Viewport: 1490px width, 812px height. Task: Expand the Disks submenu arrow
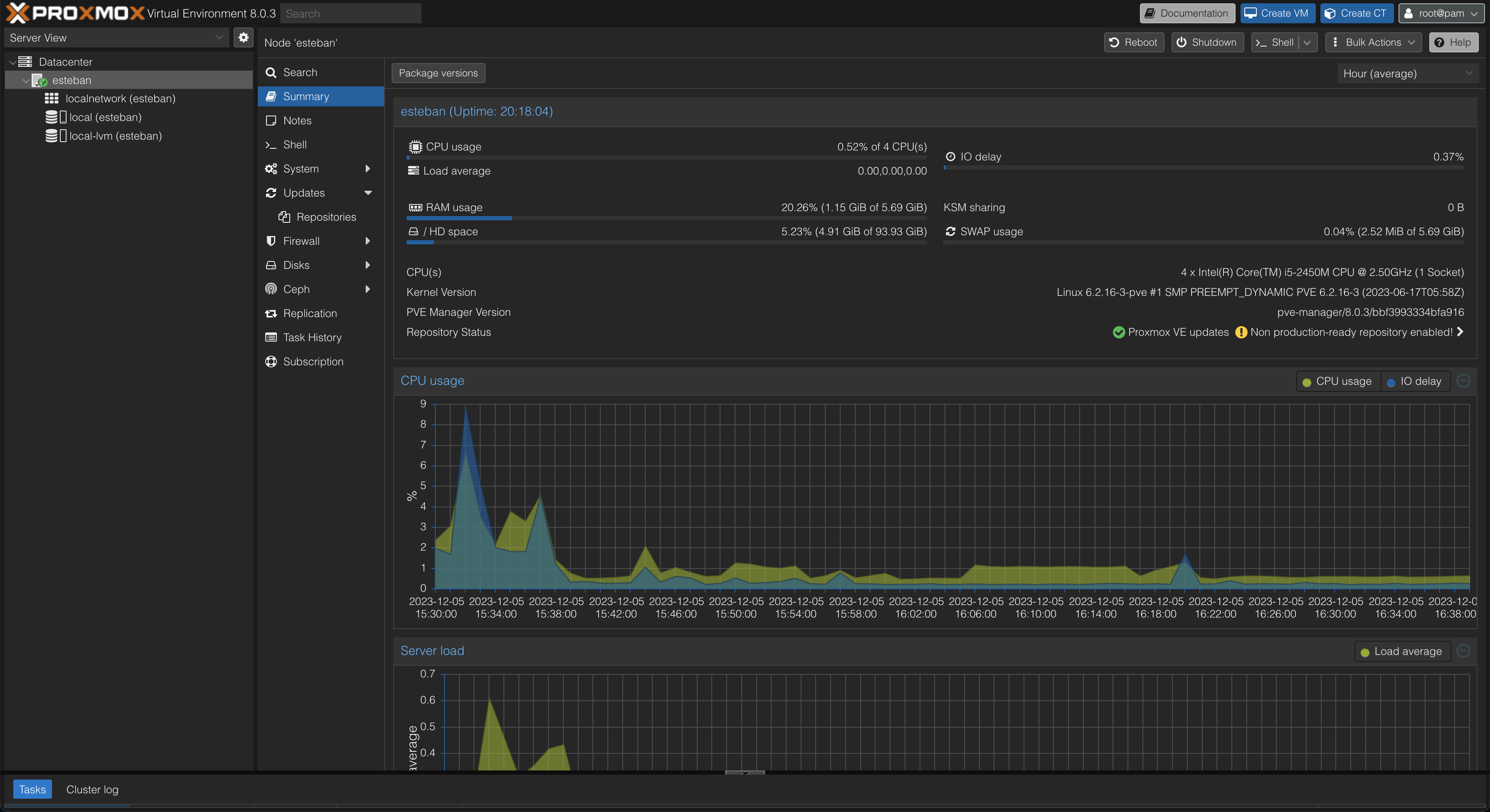[x=368, y=265]
